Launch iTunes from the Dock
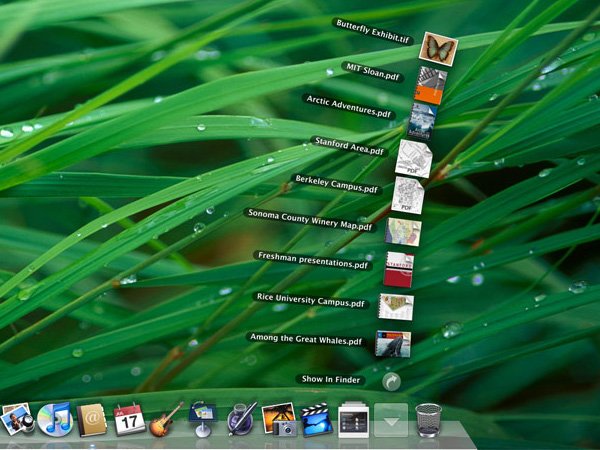The width and height of the screenshot is (600, 450). pyautogui.click(x=55, y=419)
